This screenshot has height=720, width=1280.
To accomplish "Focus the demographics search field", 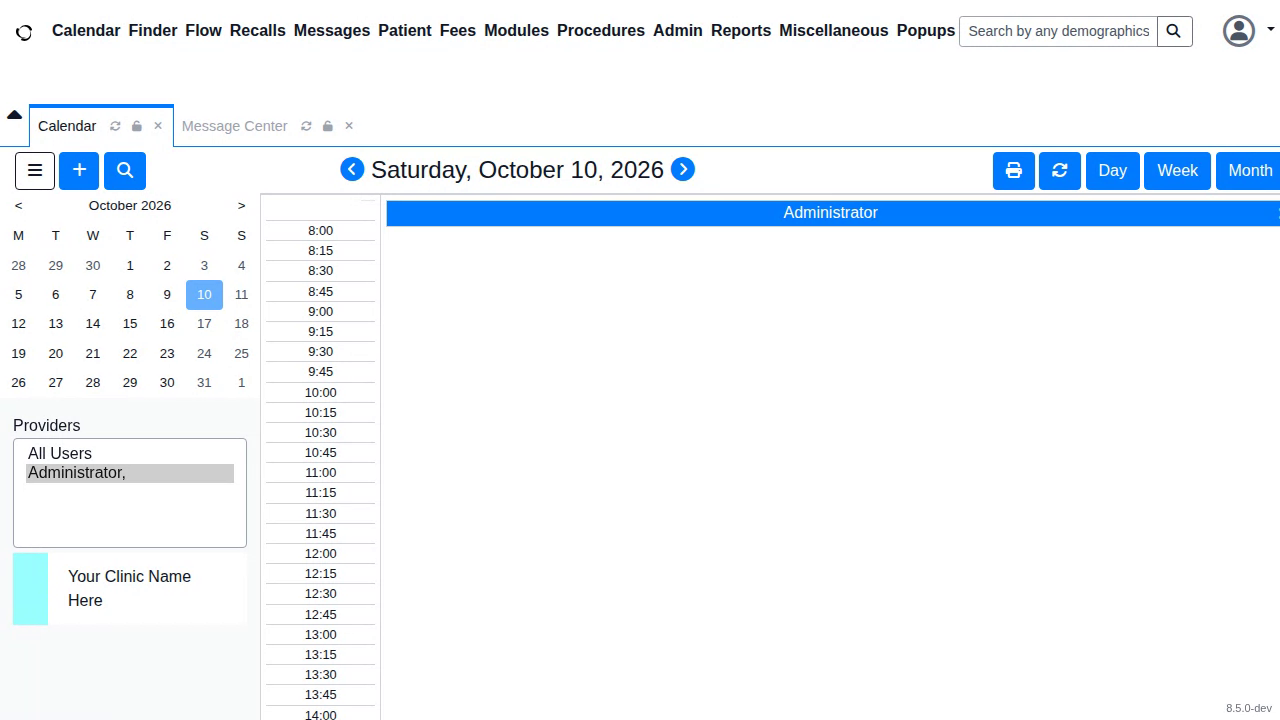I will tap(1058, 31).
